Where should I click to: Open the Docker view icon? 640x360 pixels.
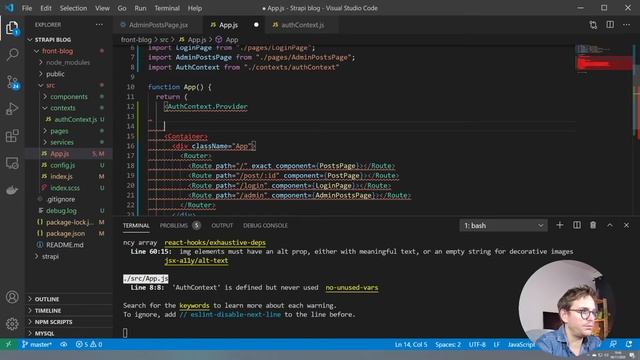[12, 190]
